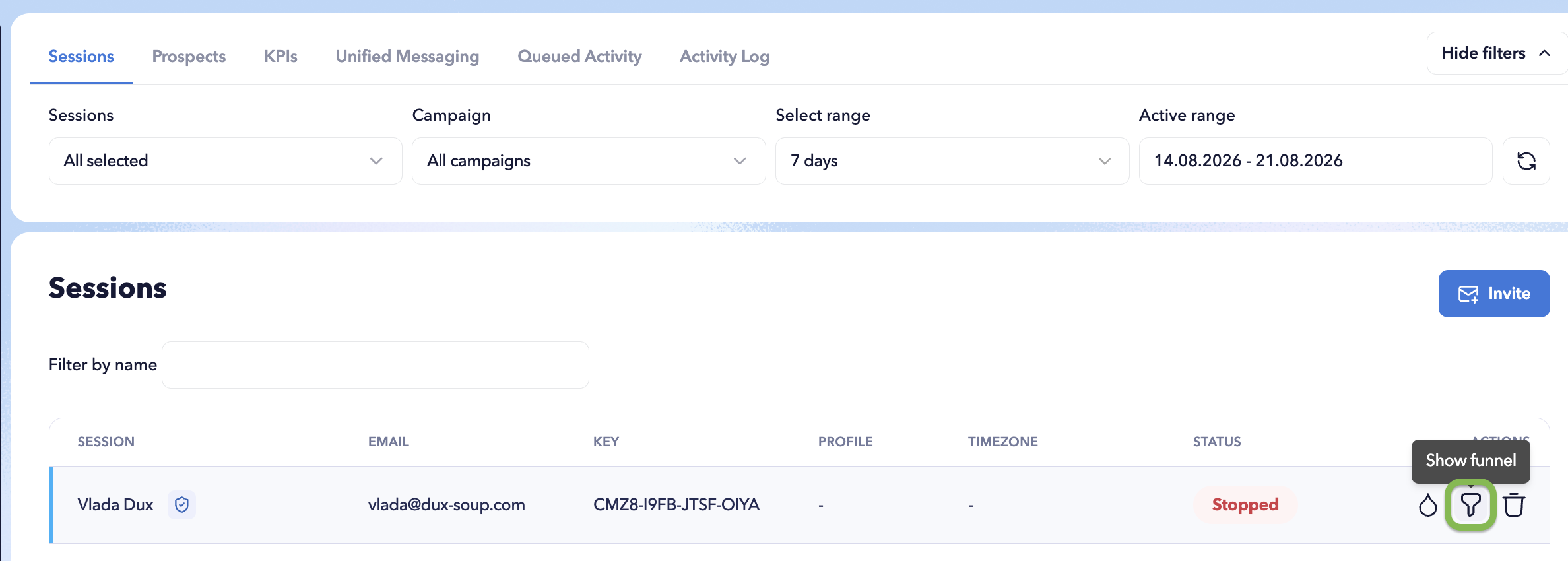Collapse filters with Hide filters chevron
The height and width of the screenshot is (561, 1568).
(x=1544, y=53)
